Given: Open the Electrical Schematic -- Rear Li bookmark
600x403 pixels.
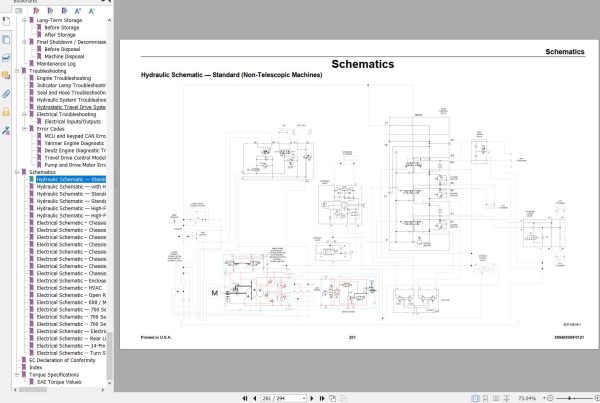Looking at the screenshot, I should pyautogui.click(x=71, y=338).
